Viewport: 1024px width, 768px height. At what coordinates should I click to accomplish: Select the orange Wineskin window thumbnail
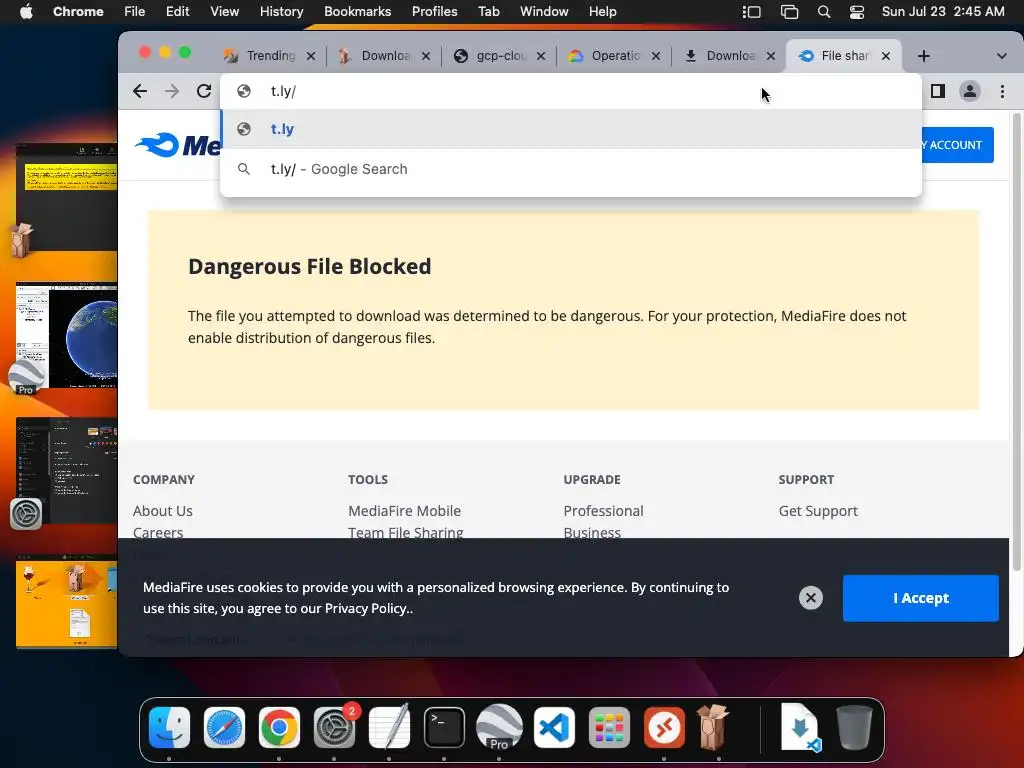(66, 601)
